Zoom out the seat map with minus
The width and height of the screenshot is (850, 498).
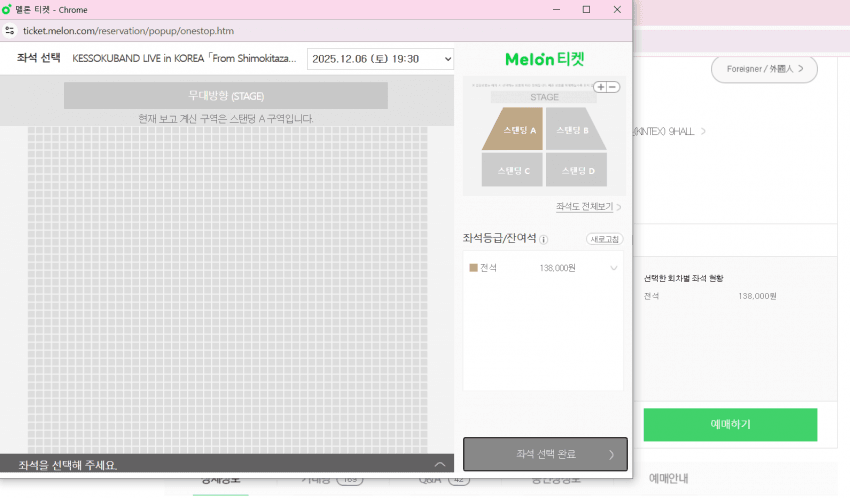pyautogui.click(x=613, y=87)
